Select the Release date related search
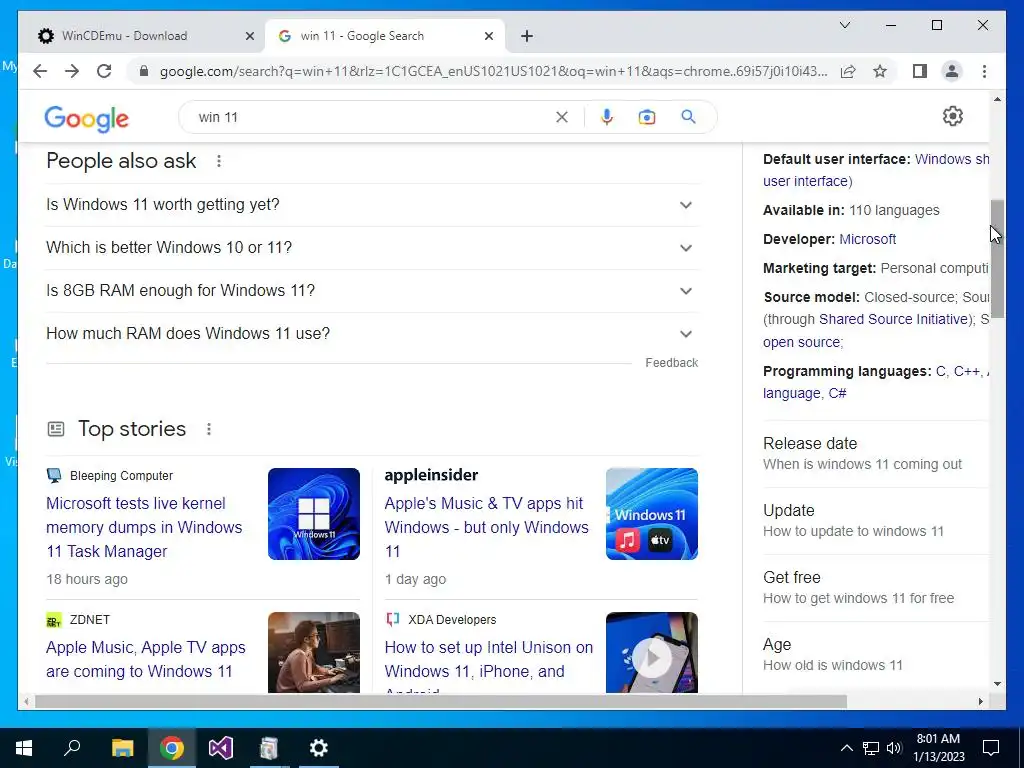Screen dimensions: 1024x768 click(x=875, y=454)
